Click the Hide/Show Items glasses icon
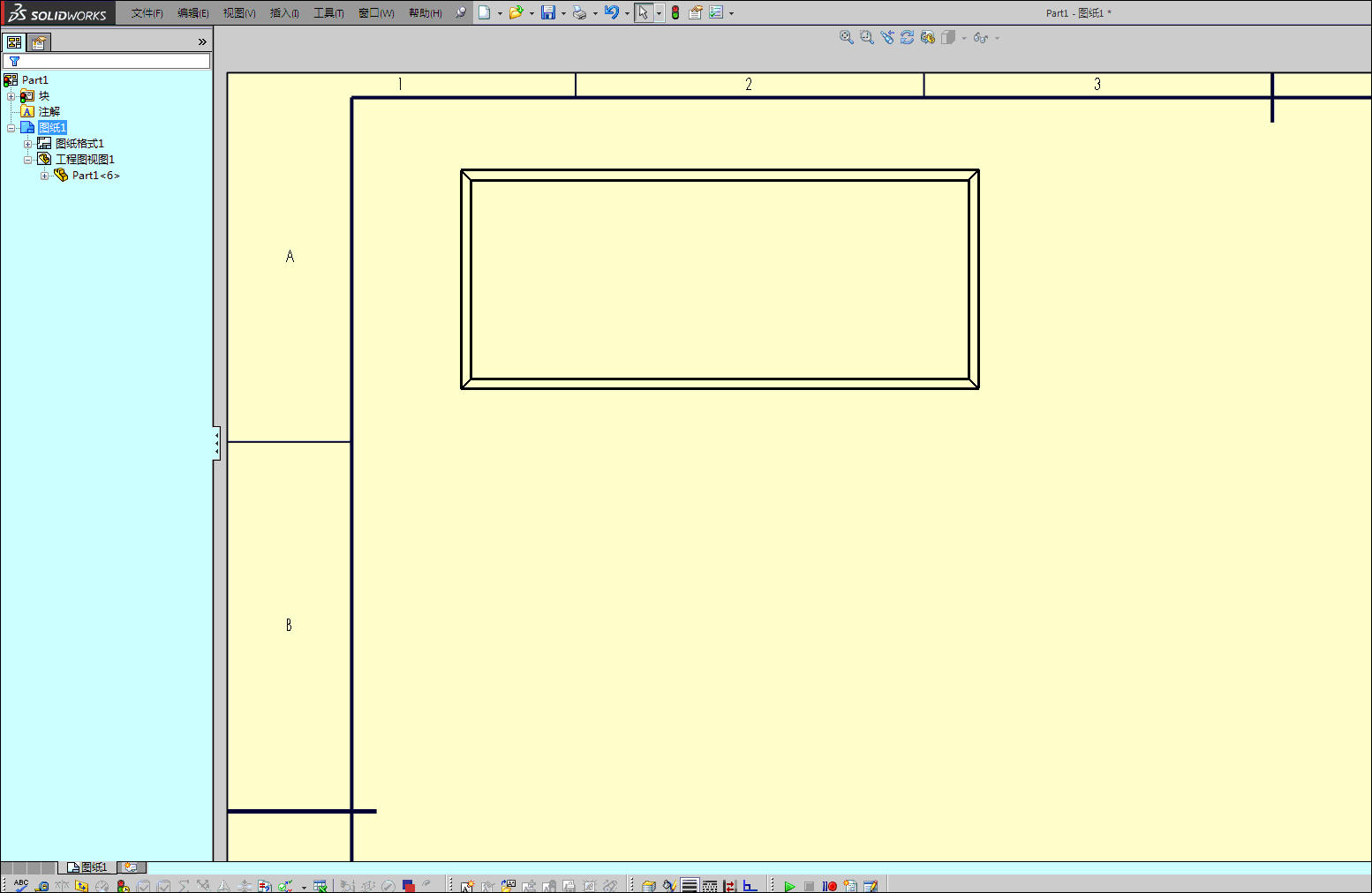Viewport: 1372px width, 893px height. tap(980, 37)
